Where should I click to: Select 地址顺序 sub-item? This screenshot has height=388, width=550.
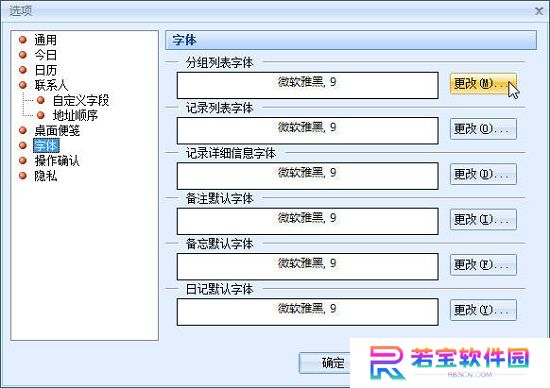click(75, 115)
